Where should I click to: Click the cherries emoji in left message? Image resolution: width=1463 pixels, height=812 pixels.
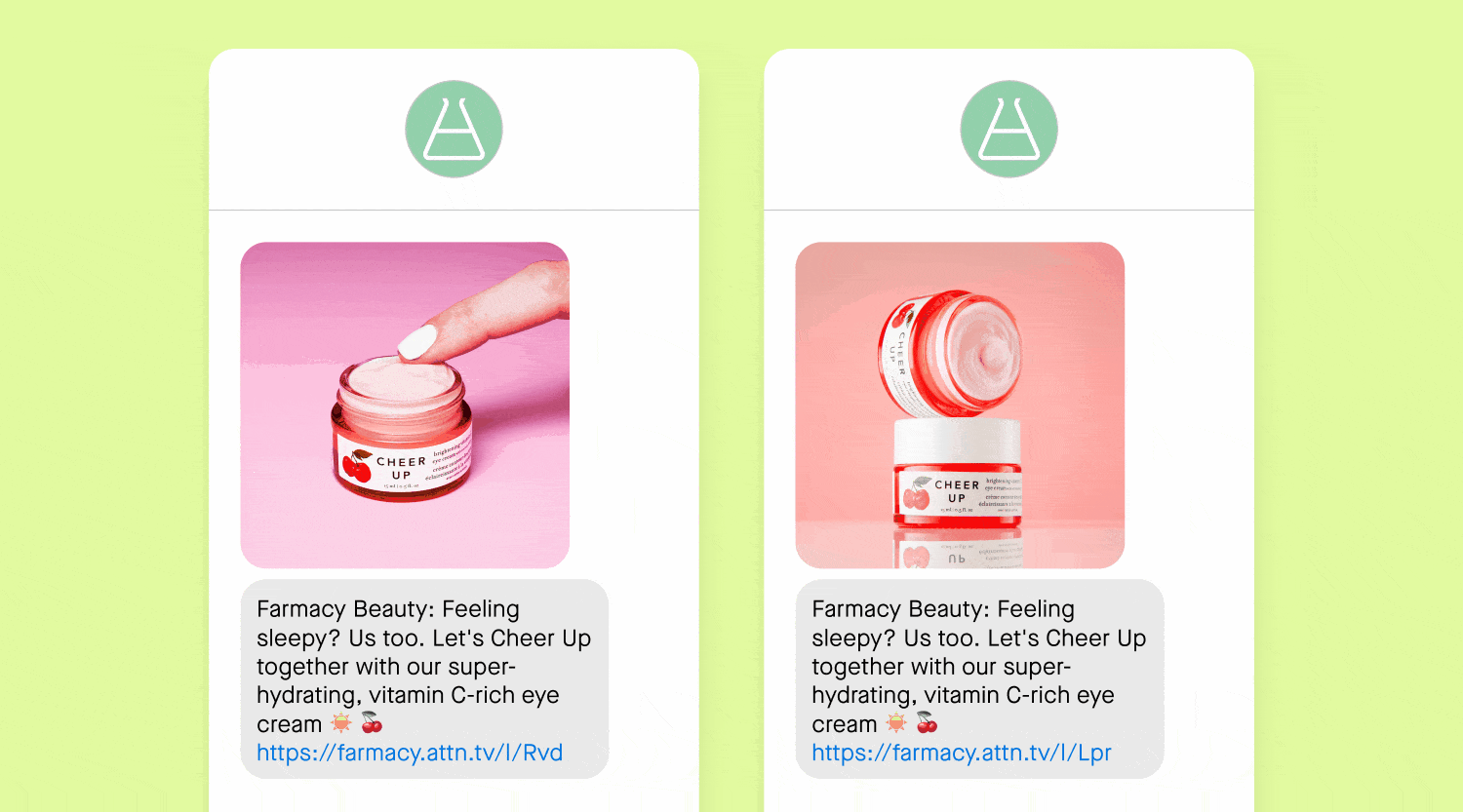tap(372, 723)
